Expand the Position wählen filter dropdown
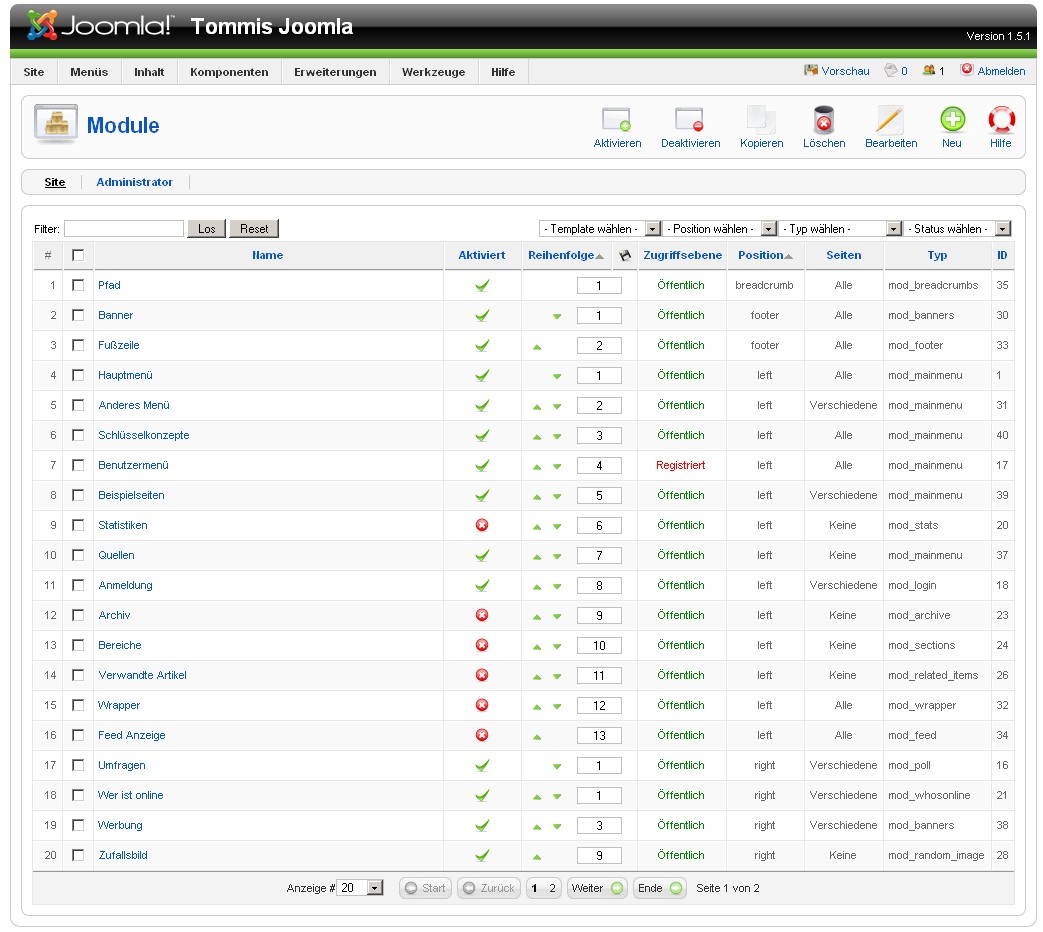 tap(720, 229)
